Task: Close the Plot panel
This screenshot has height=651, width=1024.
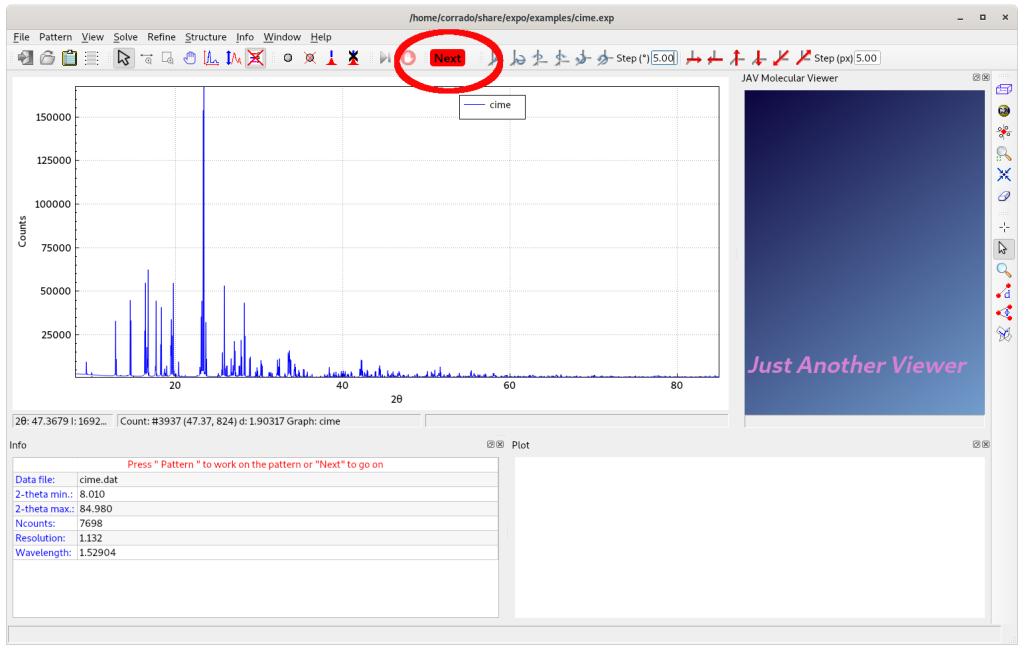Action: (x=985, y=445)
